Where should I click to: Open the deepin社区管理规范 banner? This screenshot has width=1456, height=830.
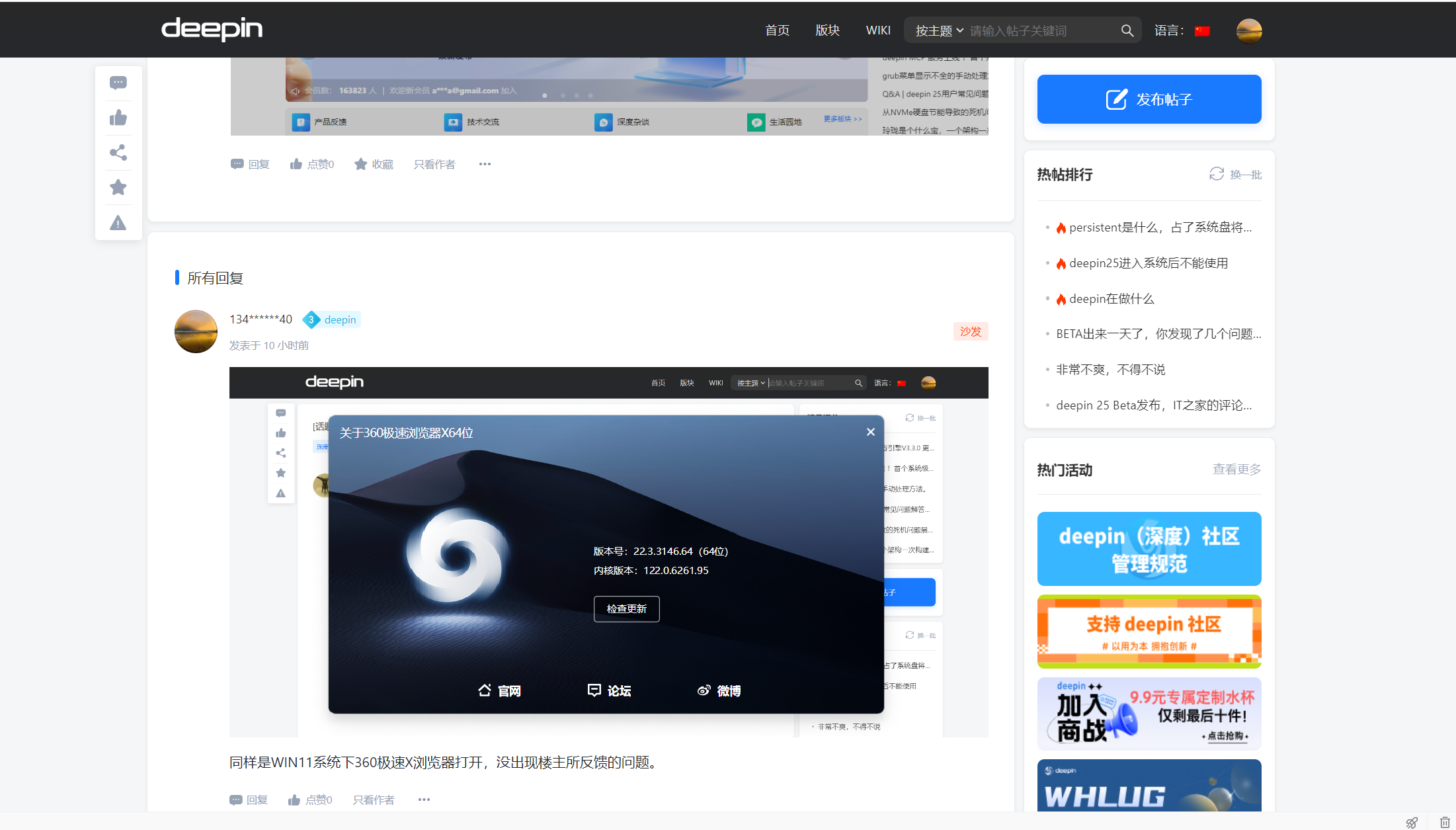(1149, 549)
